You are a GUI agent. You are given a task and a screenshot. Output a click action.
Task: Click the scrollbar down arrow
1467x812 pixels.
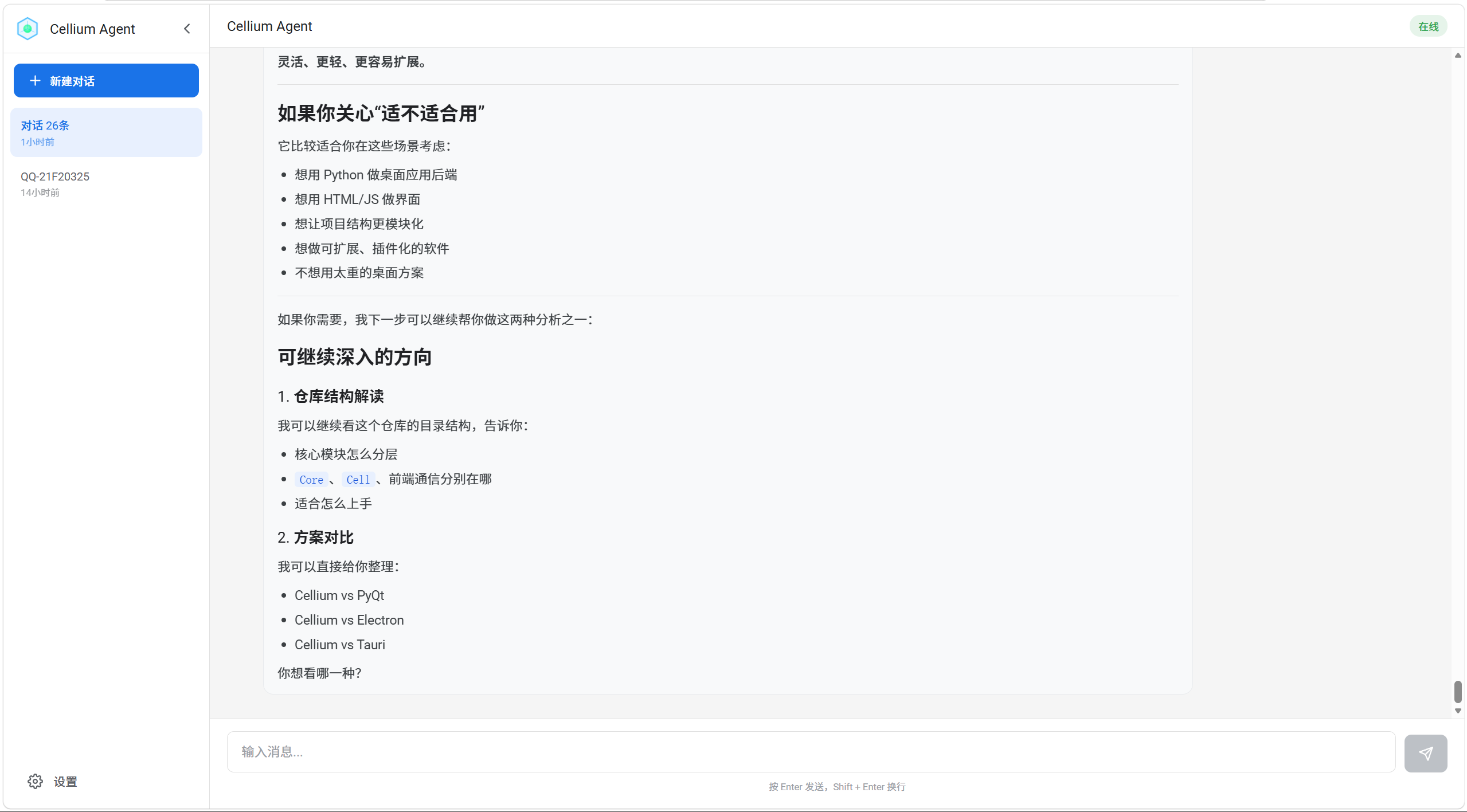(1458, 711)
